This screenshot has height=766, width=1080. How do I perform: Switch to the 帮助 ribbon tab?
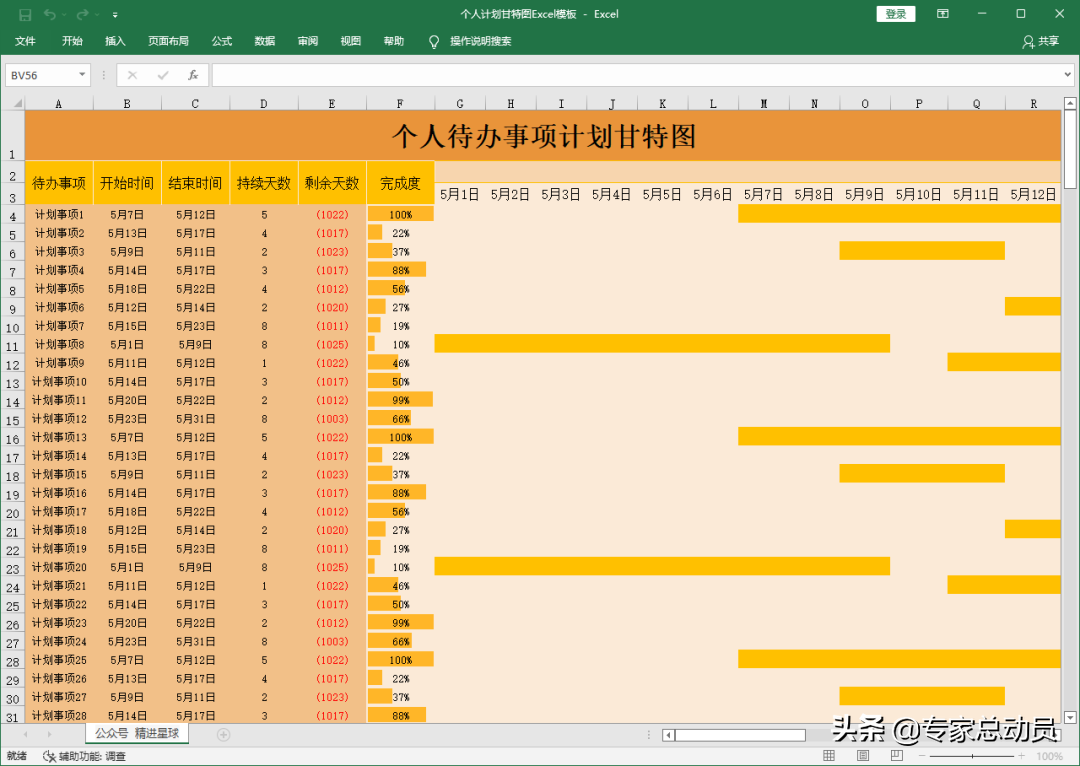[394, 41]
